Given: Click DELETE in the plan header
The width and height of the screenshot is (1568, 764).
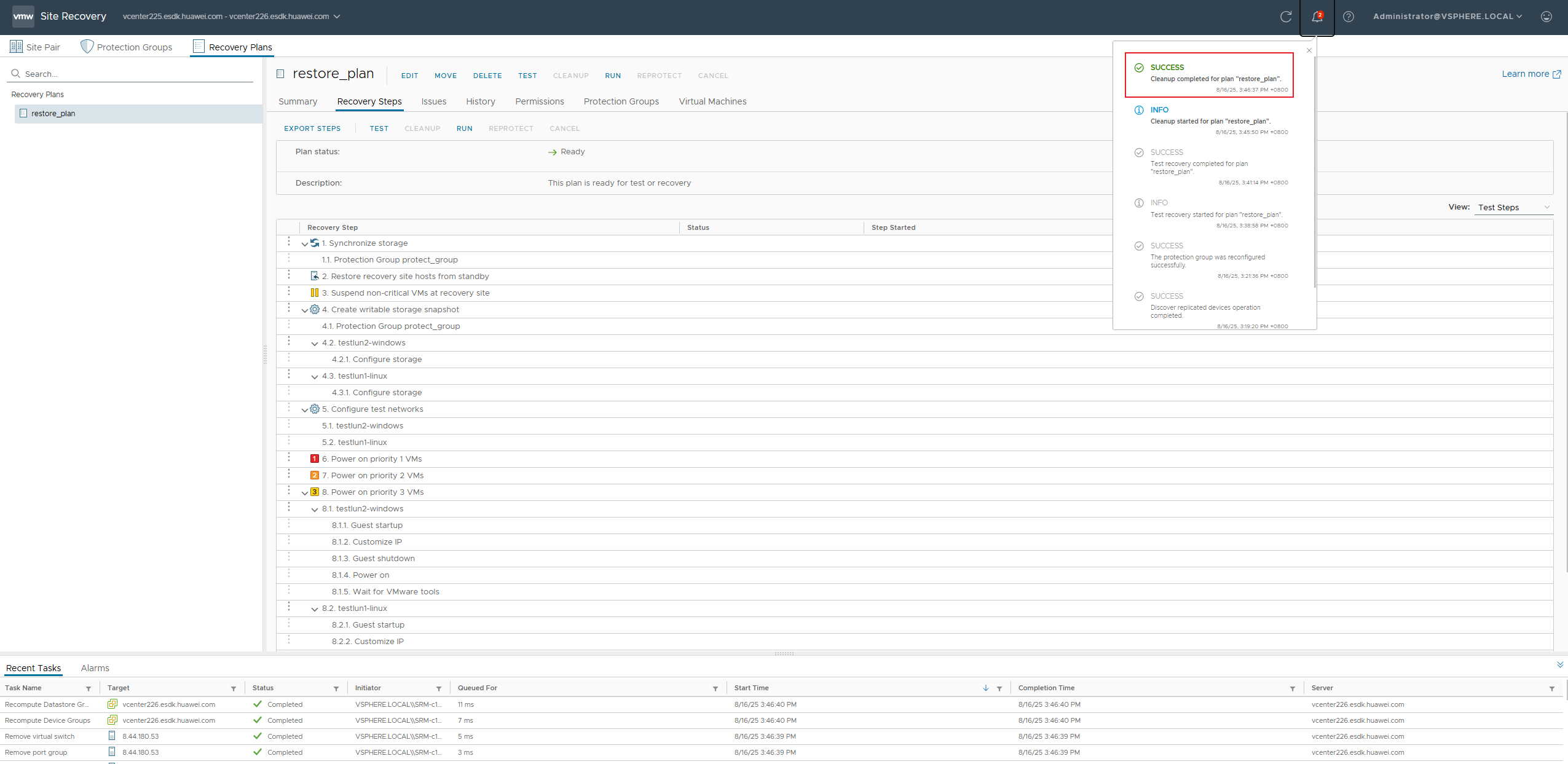Looking at the screenshot, I should [x=487, y=76].
